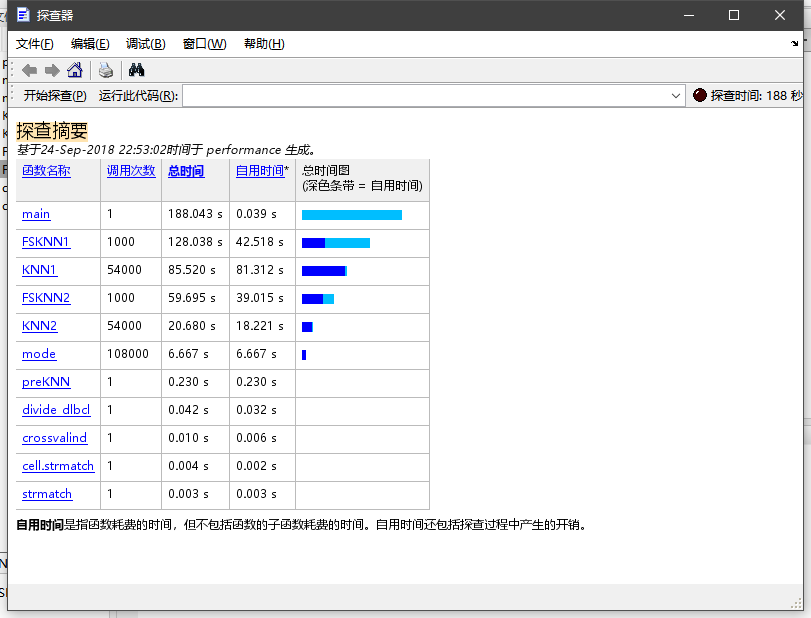Click the forward arrow toolbar icon

pyautogui.click(x=52, y=70)
